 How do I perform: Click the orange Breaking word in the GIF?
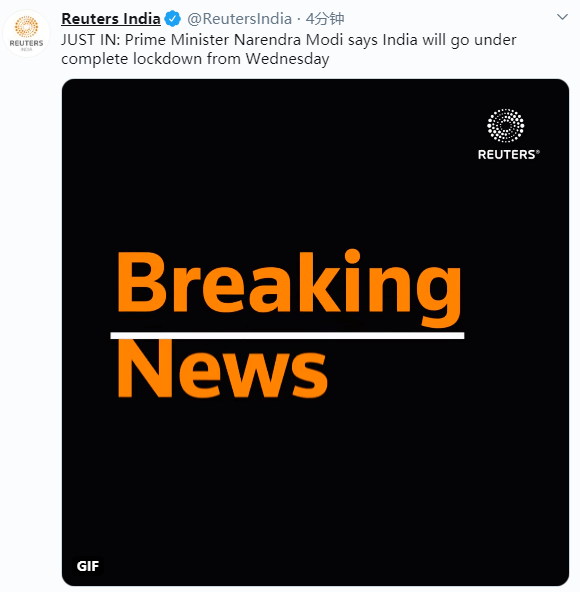pos(289,287)
